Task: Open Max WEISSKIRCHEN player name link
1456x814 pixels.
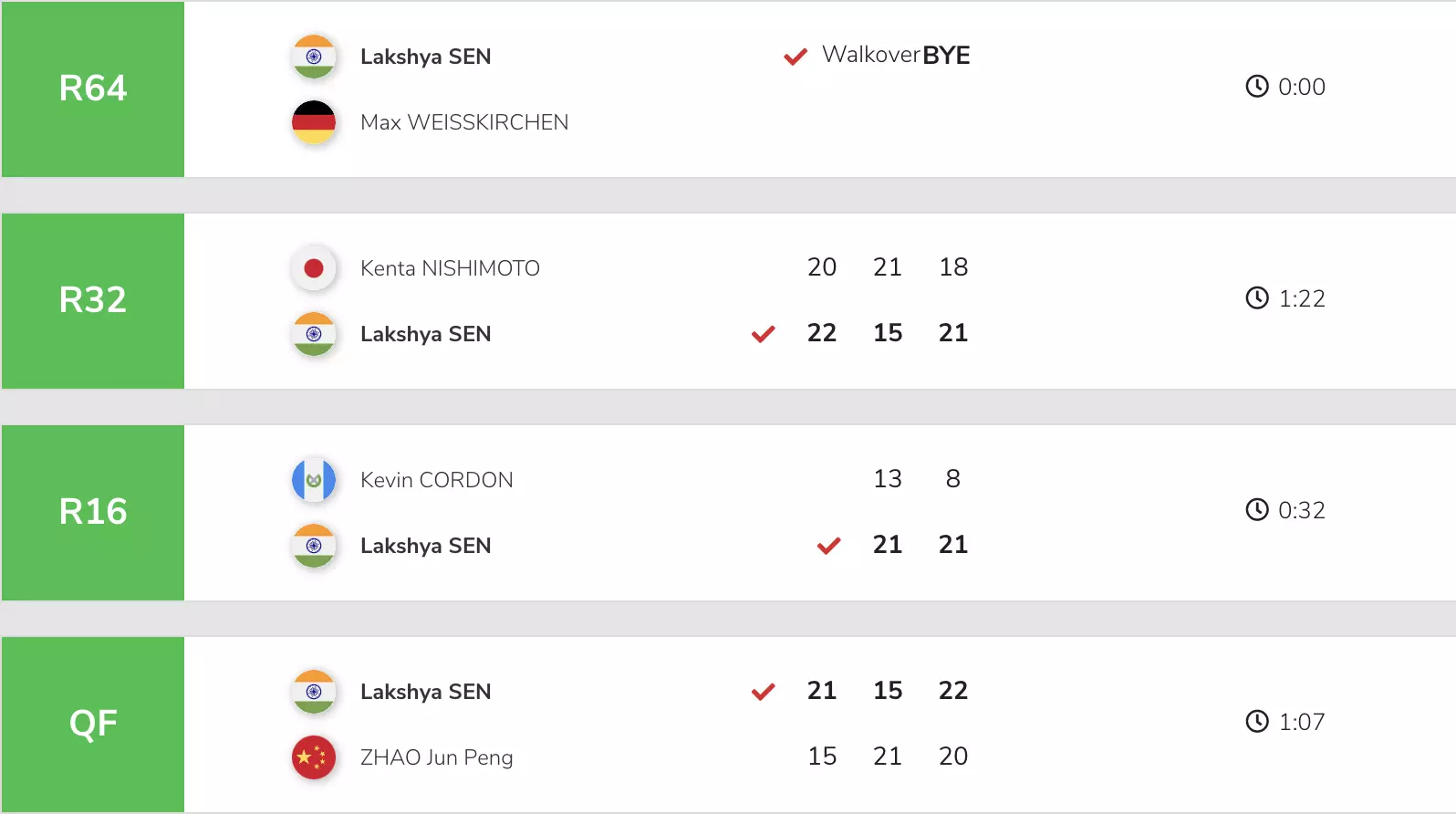Action: pyautogui.click(x=464, y=122)
